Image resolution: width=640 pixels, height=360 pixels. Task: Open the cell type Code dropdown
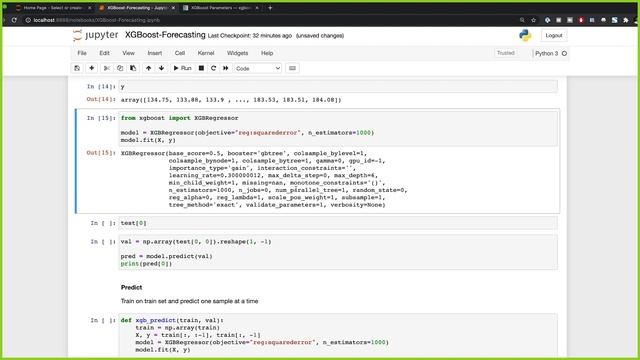point(258,69)
